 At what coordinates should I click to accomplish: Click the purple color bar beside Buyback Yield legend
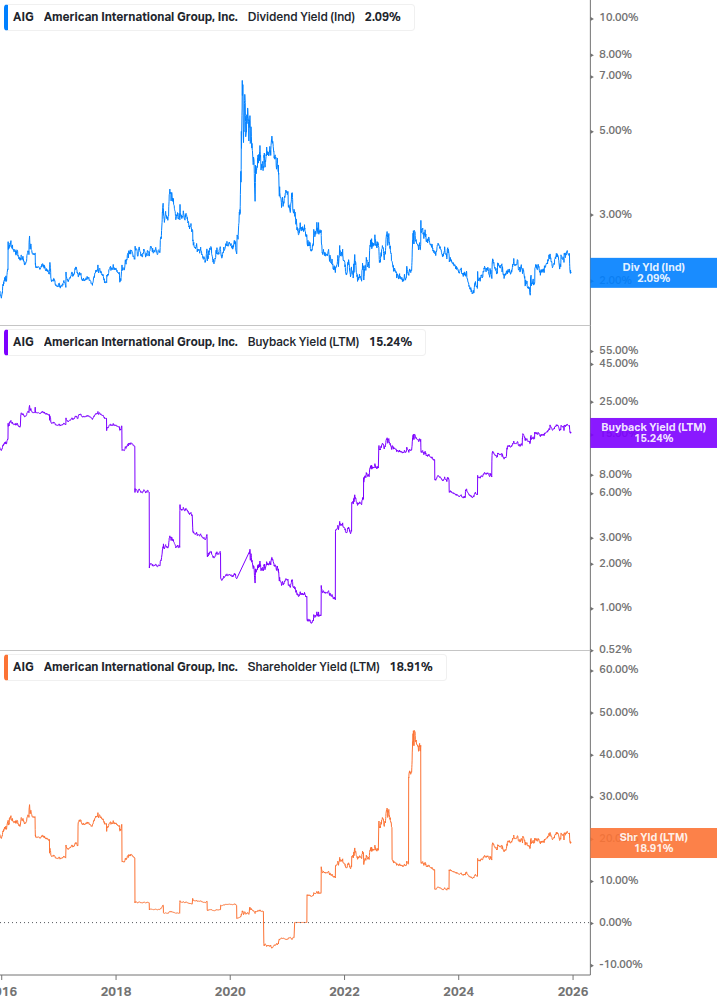pyautogui.click(x=6, y=342)
